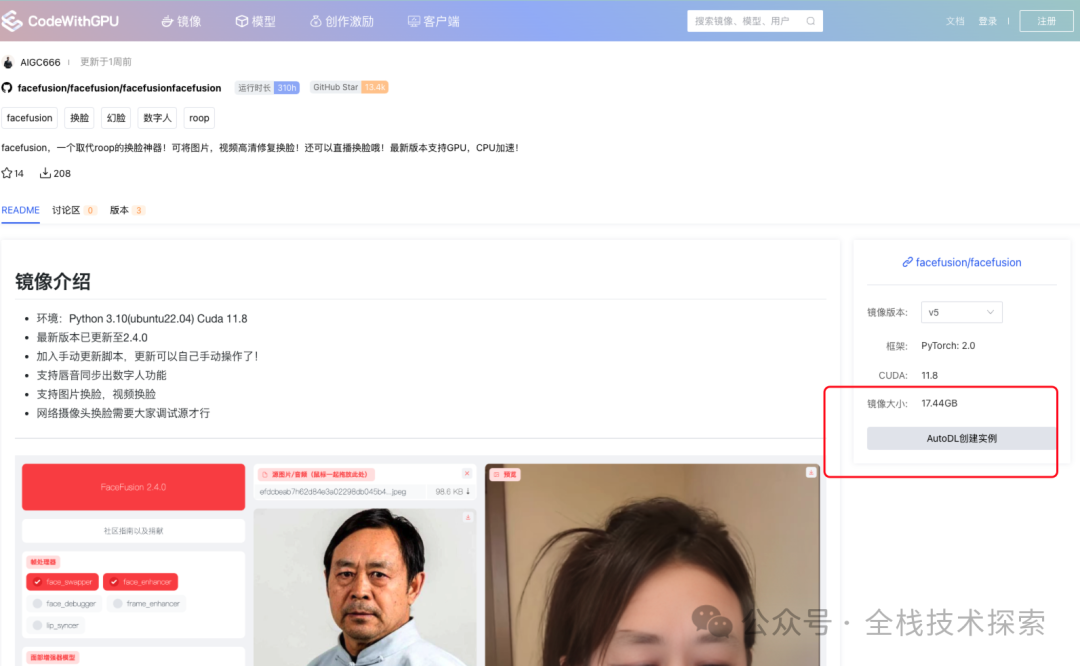Switch to the 版本 tab

pyautogui.click(x=127, y=210)
